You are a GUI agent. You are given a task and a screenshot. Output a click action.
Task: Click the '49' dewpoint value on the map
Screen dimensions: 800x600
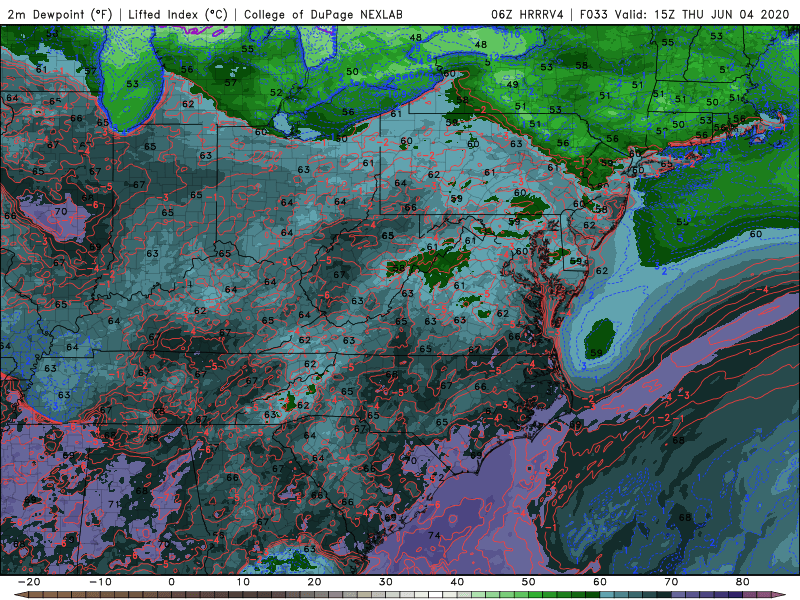click(x=512, y=85)
